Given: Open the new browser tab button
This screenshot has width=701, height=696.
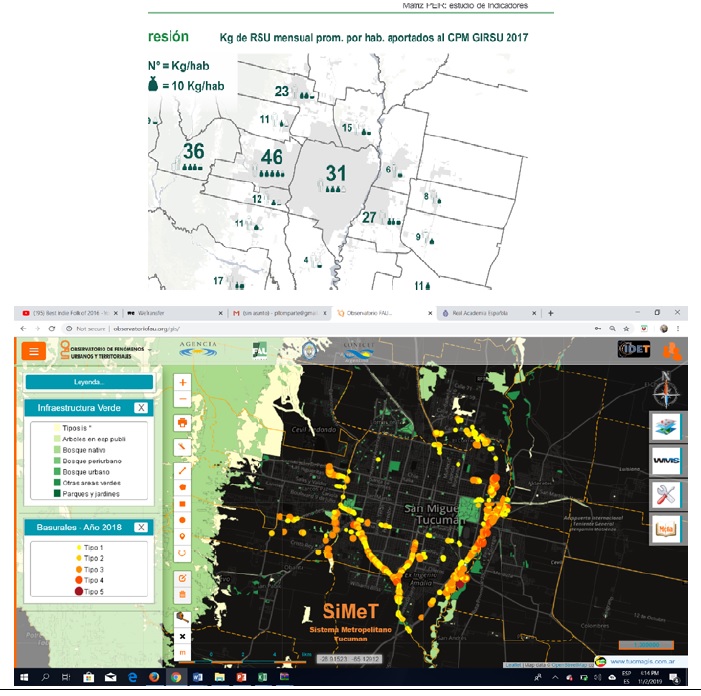Looking at the screenshot, I should 550,313.
